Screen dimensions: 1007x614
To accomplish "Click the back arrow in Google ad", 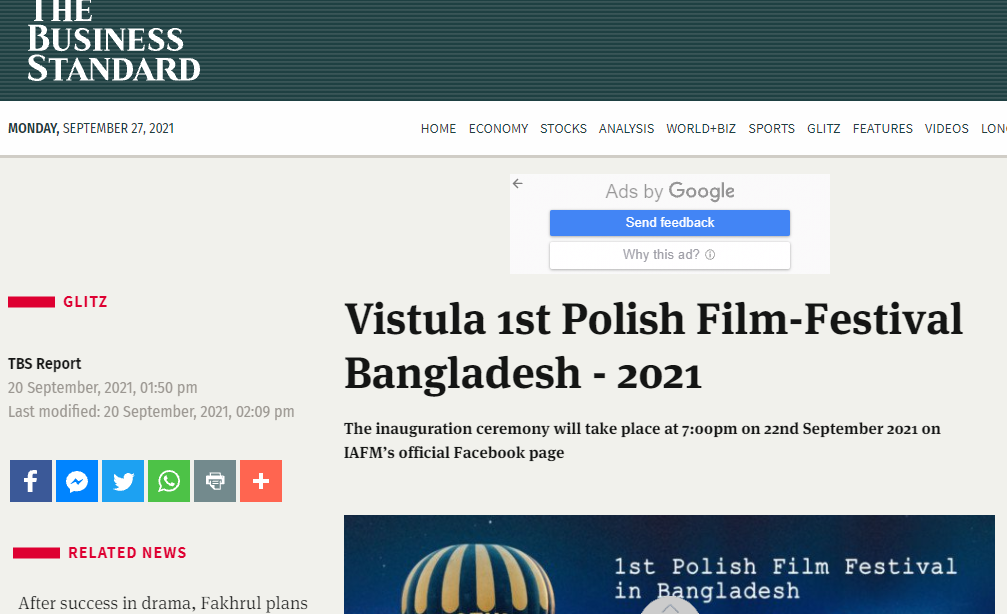I will click(x=518, y=184).
